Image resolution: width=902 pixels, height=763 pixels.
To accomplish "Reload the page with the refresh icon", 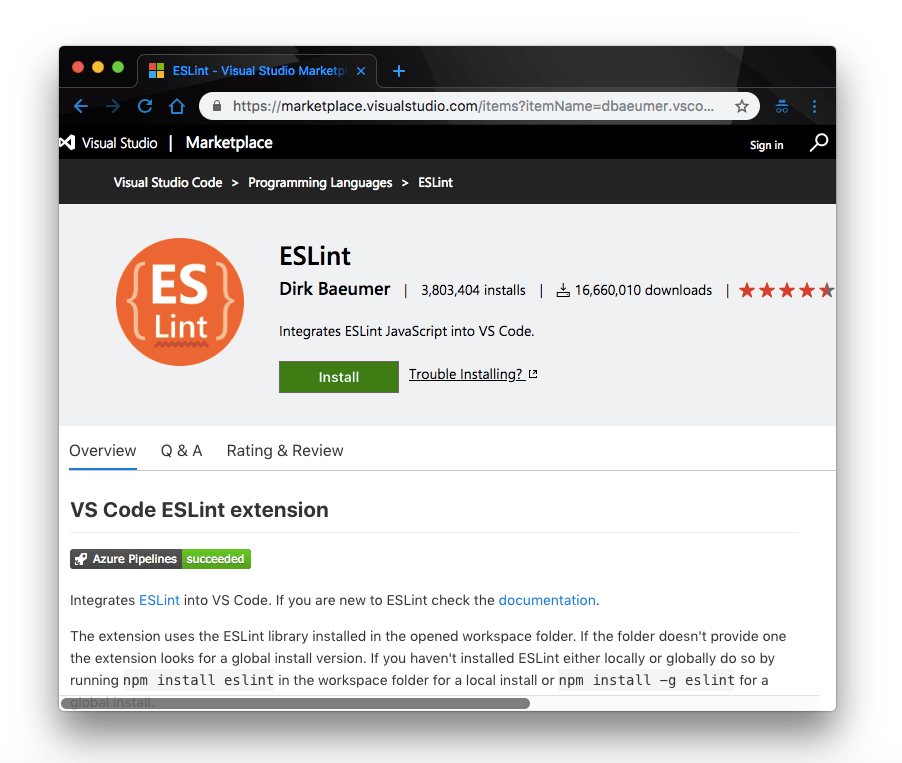I will [145, 106].
